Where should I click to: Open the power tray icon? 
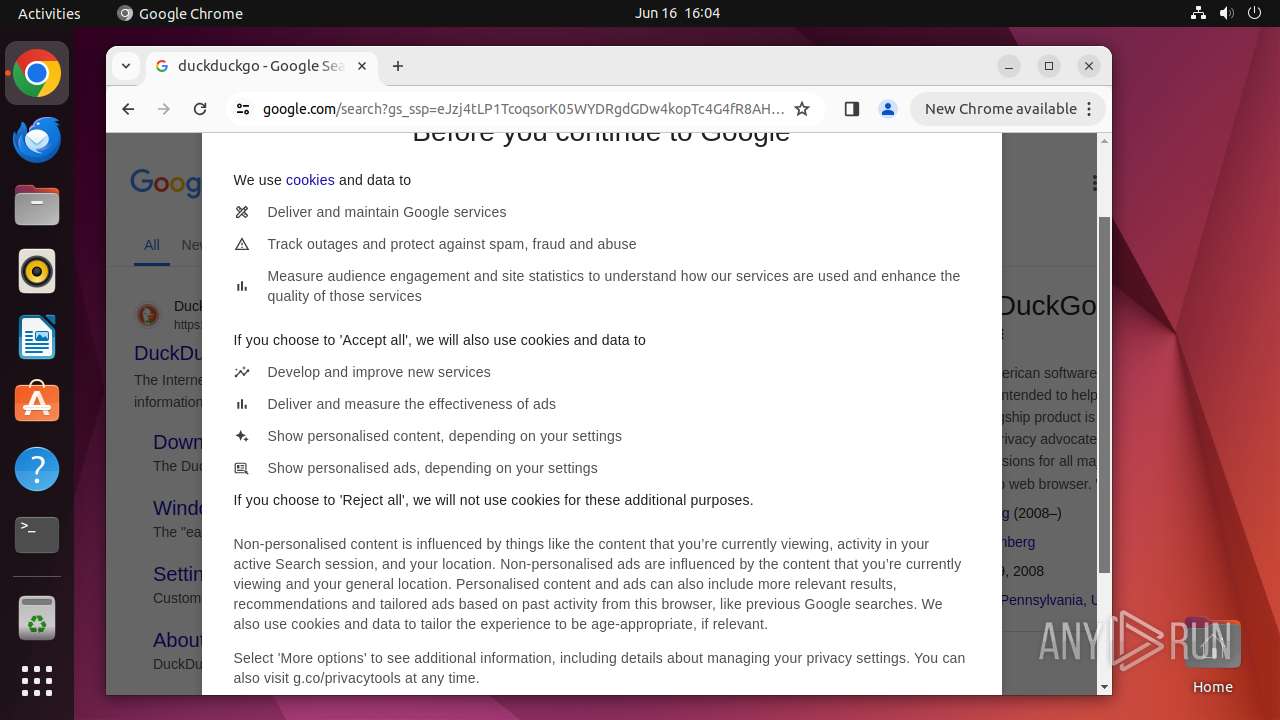(1254, 13)
